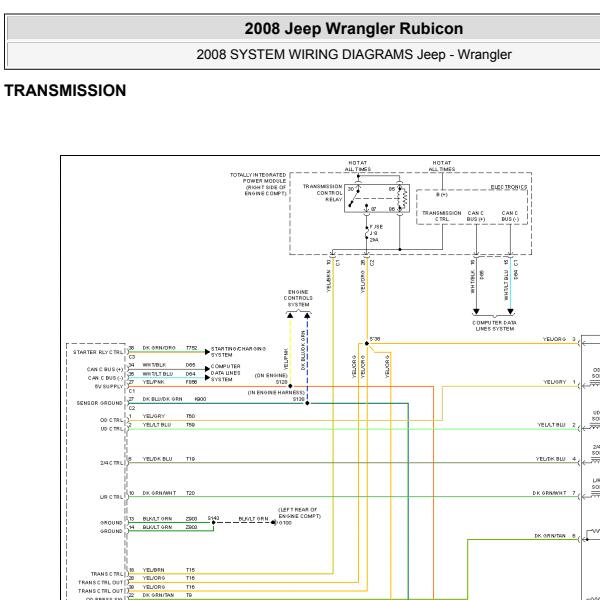Select the "2008 SYSTEM WIRING DIAGRAMS Jeep - Wrangler" subtitle
The width and height of the screenshot is (600, 600).
[x=354, y=55]
